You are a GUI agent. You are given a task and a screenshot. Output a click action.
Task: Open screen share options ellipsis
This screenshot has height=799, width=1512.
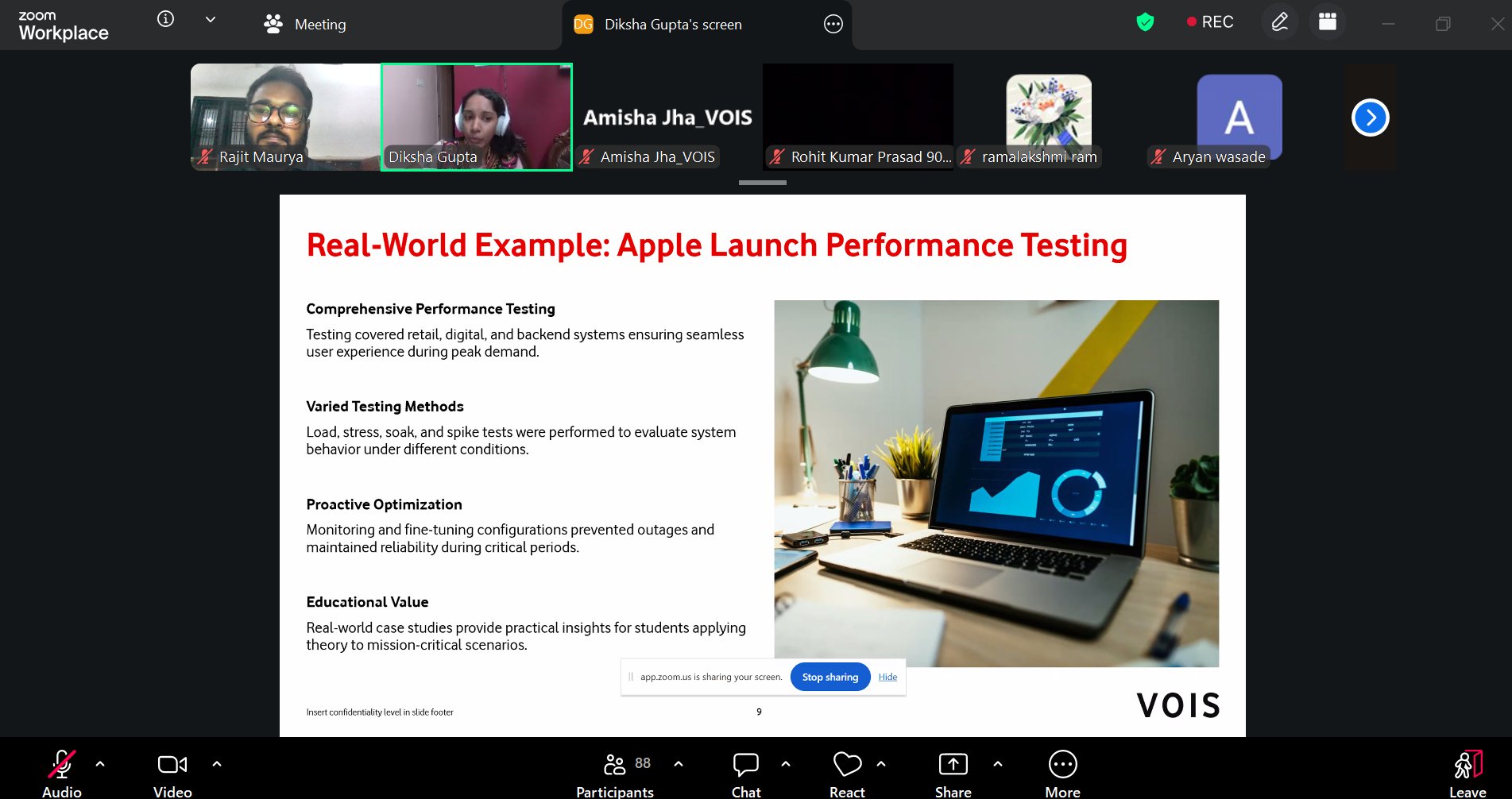click(x=833, y=25)
